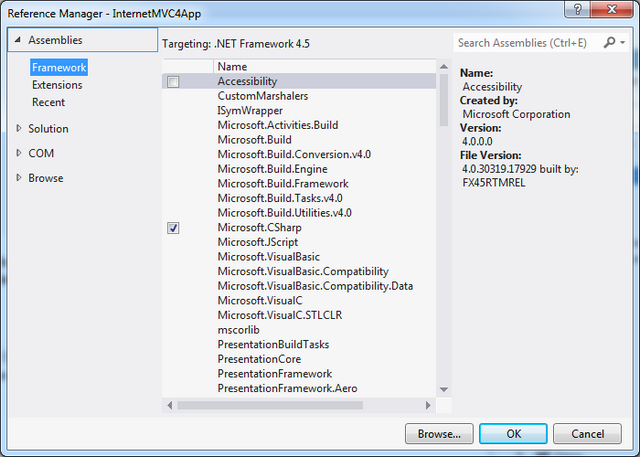Select Microsoft.Activities.Build in the list
Screen dimensions: 640x457
299,125
